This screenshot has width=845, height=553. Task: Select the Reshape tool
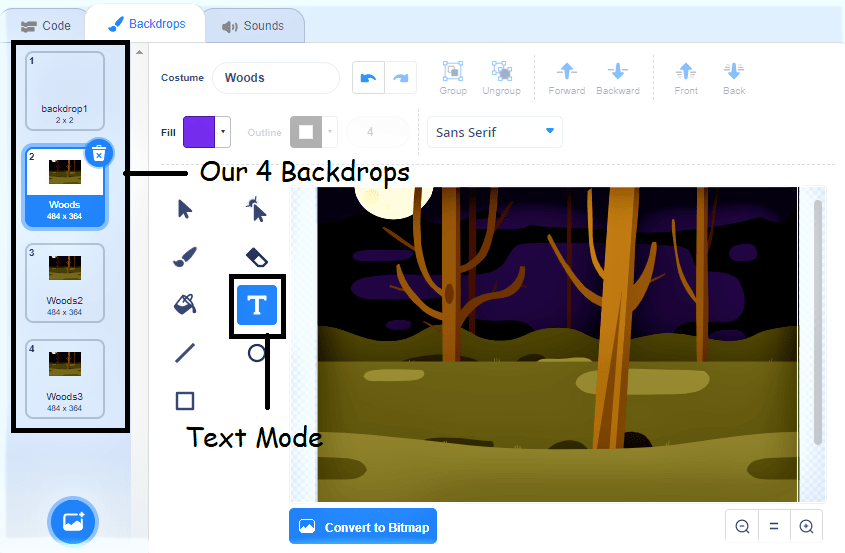(x=257, y=208)
